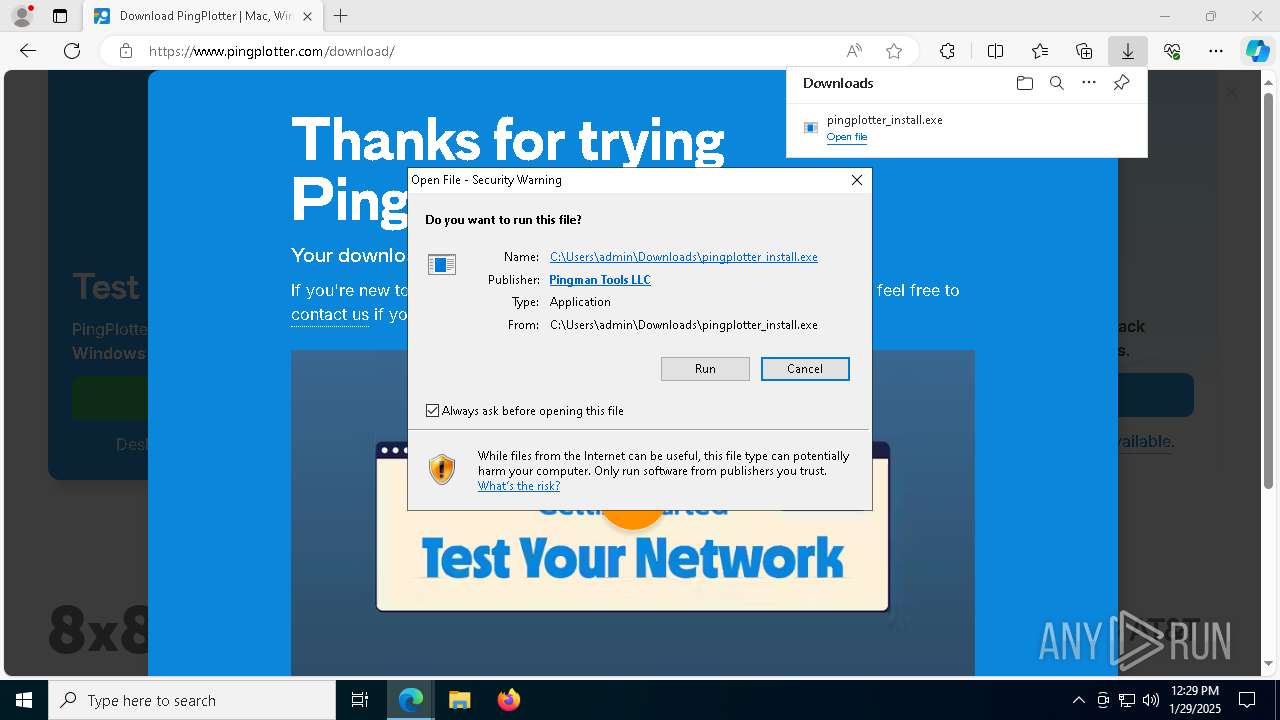The width and height of the screenshot is (1280, 720).
Task: Refresh the current page
Action: [x=72, y=51]
